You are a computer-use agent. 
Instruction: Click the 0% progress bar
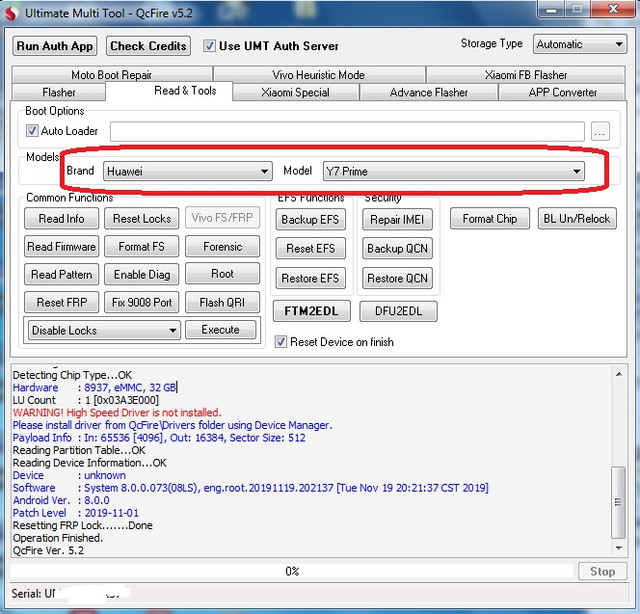[x=292, y=571]
